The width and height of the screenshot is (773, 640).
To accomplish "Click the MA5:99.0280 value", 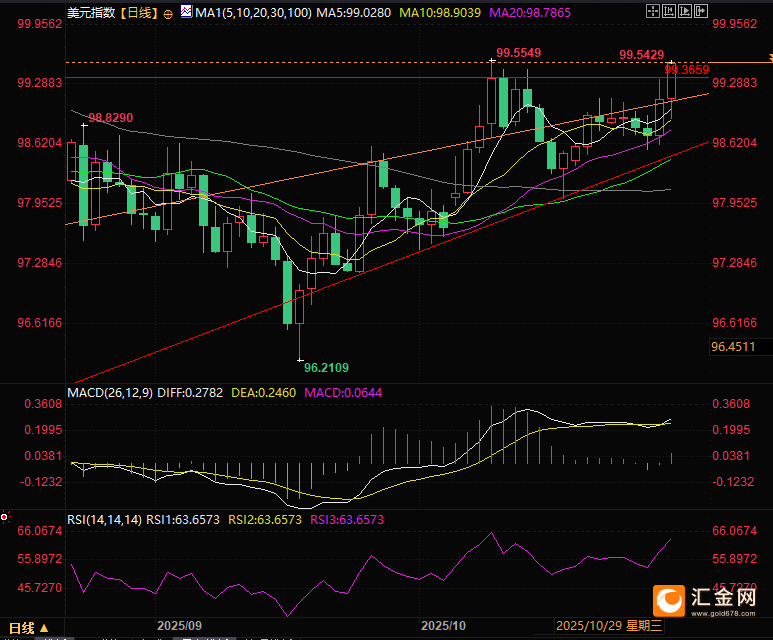I will coord(353,13).
